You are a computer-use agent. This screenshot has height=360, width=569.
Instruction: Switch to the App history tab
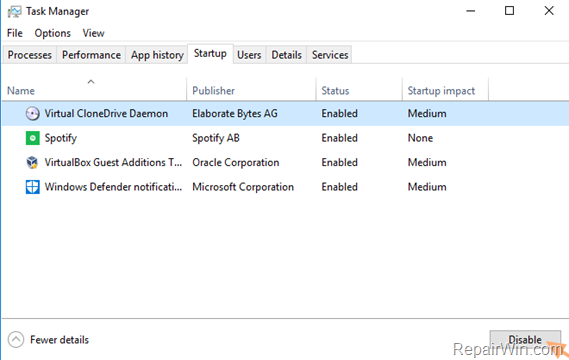pos(157,55)
